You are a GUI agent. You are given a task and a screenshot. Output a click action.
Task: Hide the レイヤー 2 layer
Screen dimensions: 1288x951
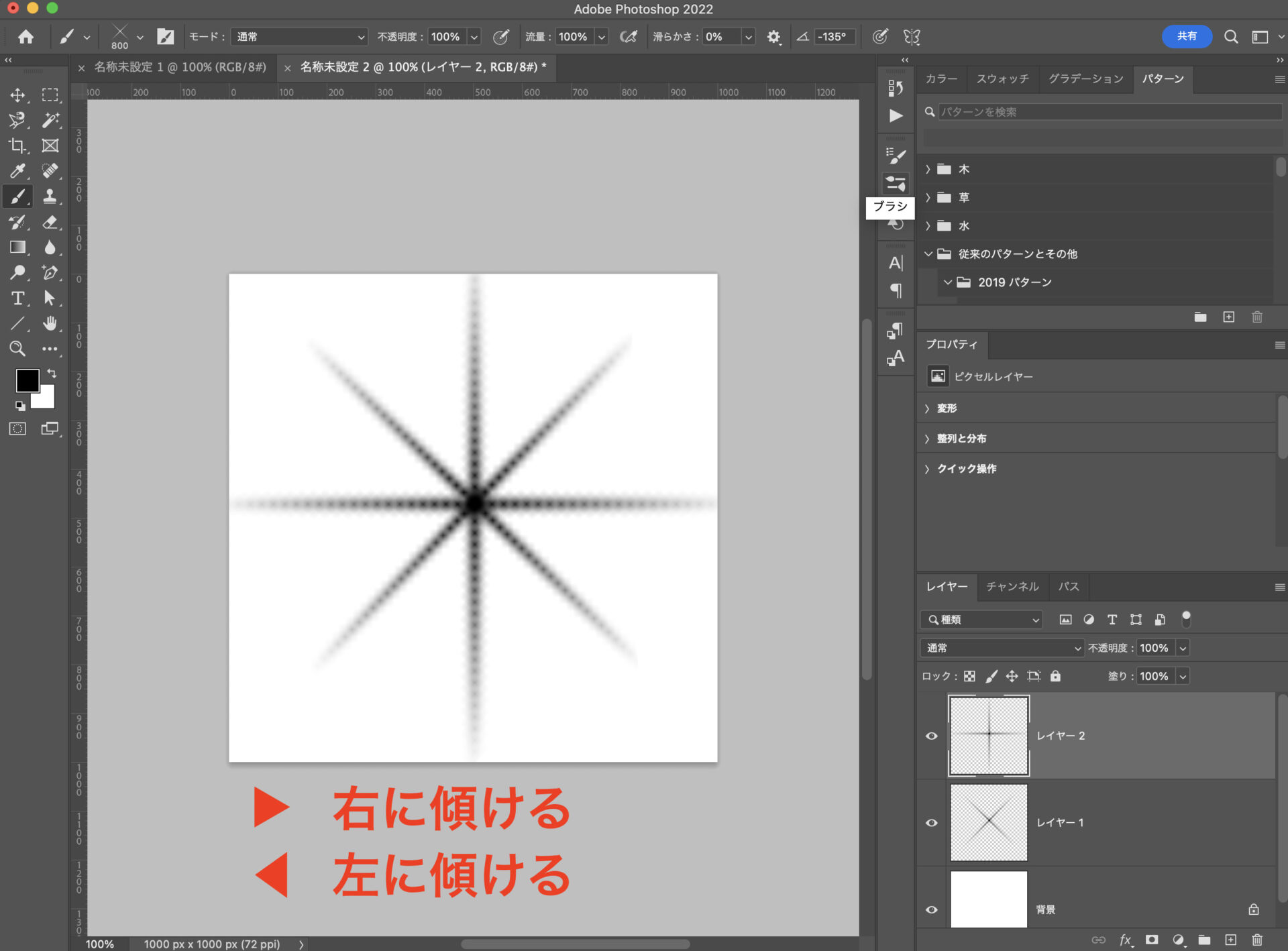pos(932,736)
